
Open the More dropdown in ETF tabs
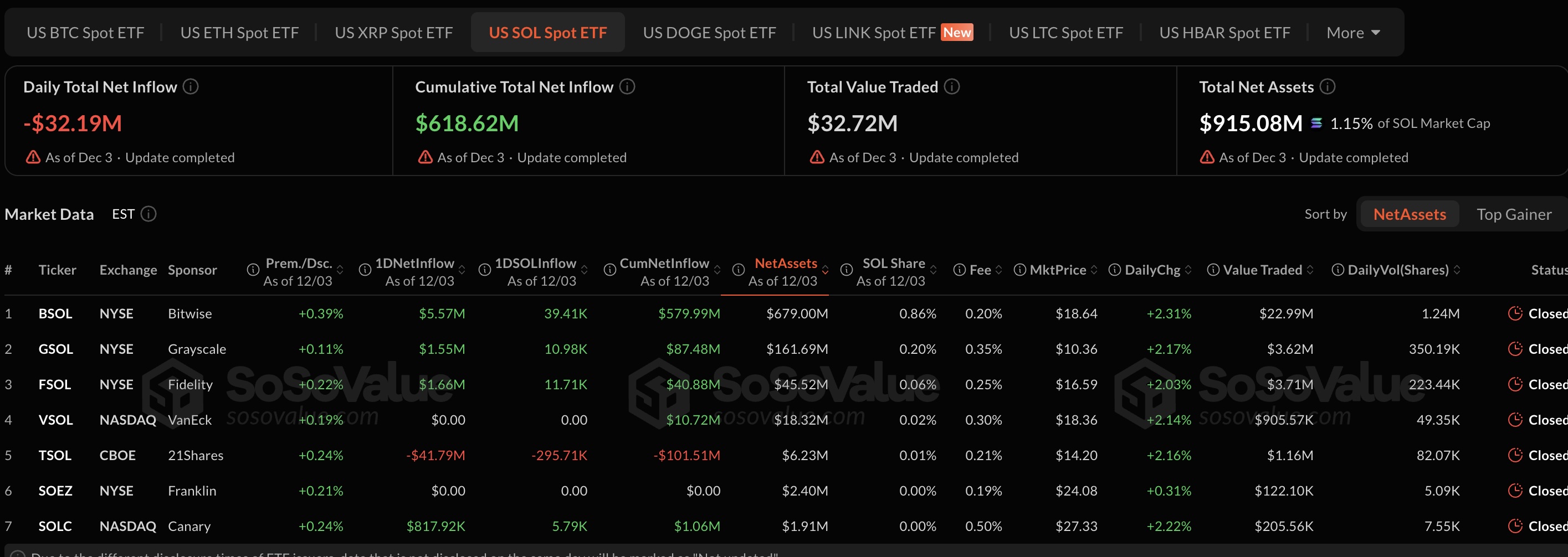(x=1352, y=33)
